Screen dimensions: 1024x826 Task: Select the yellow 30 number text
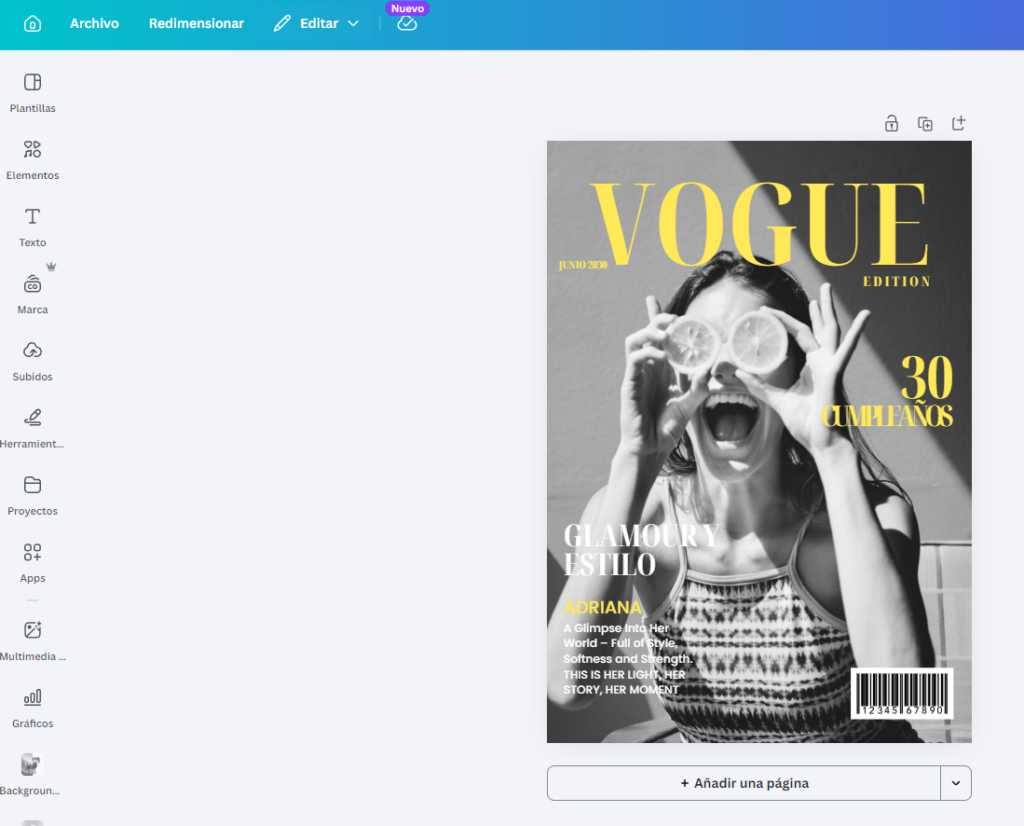(x=927, y=377)
